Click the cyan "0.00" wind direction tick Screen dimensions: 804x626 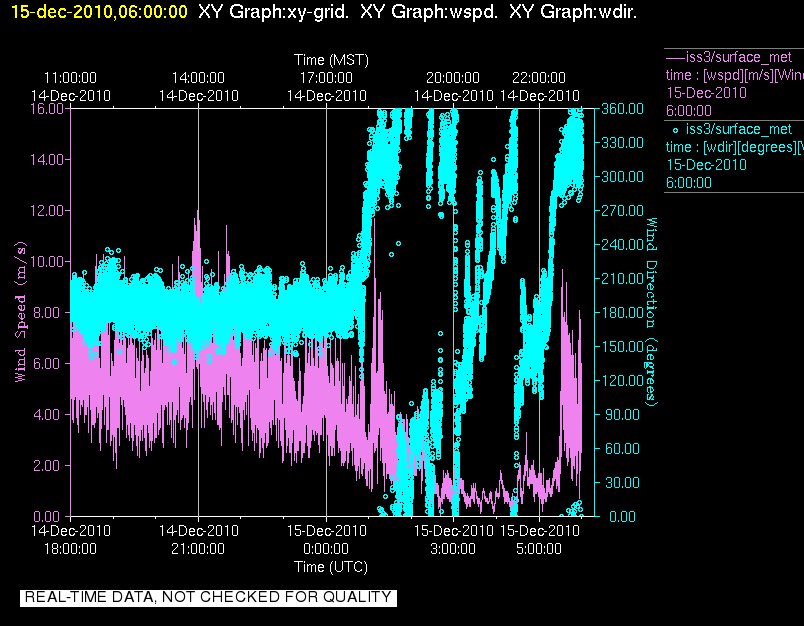click(622, 516)
